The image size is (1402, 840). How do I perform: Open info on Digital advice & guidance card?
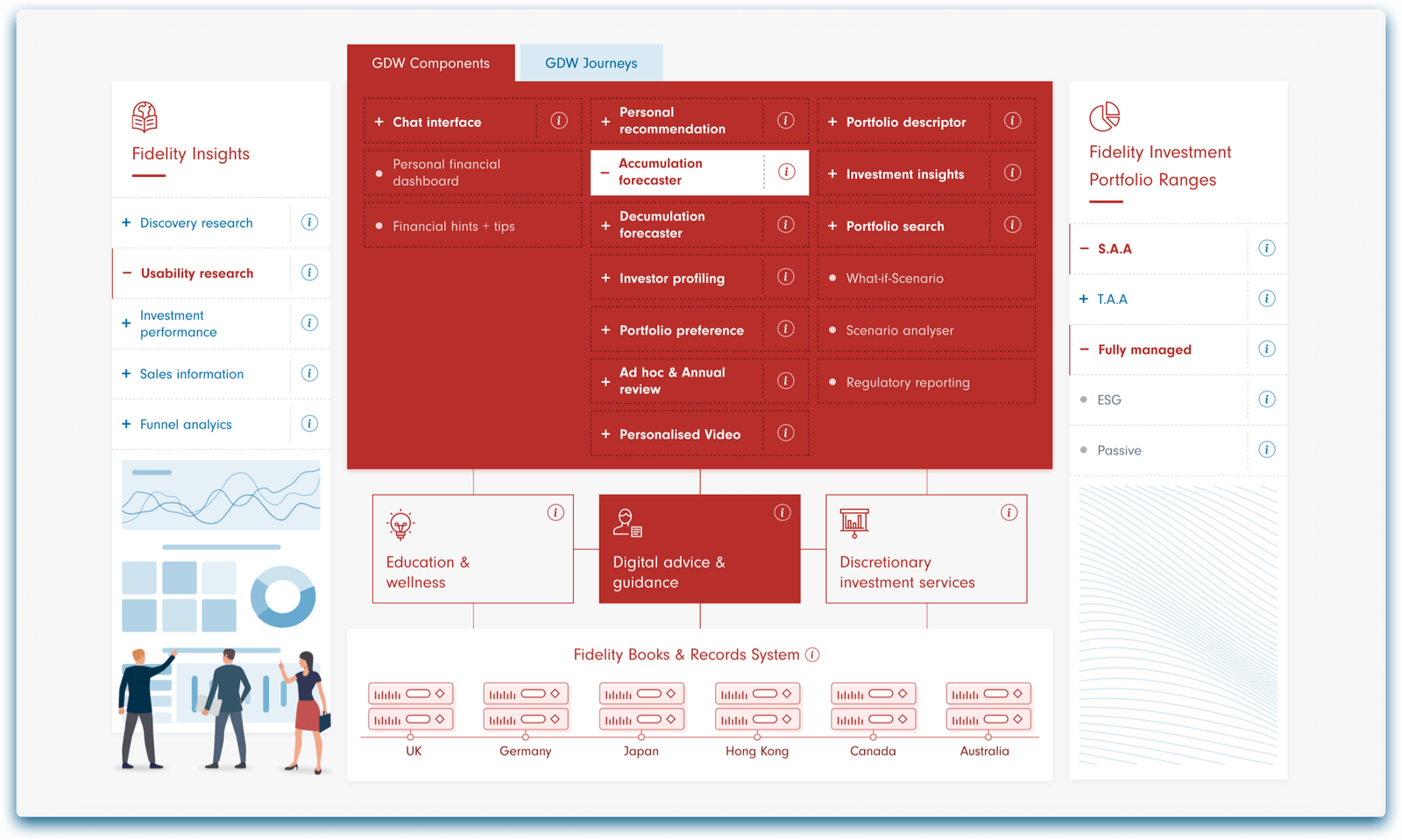click(x=782, y=512)
